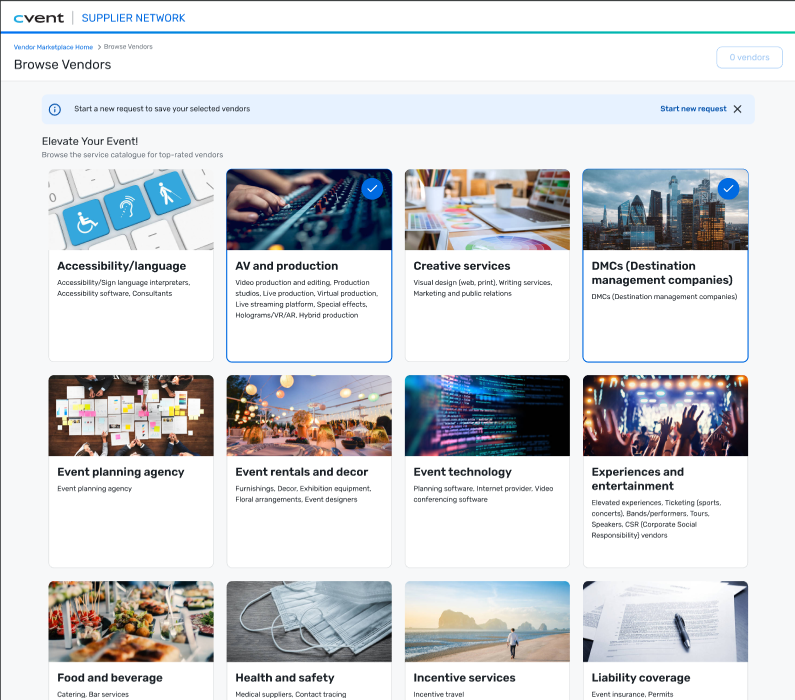Image resolution: width=795 pixels, height=700 pixels.
Task: Select the Accessibility/language card image
Action: (x=131, y=209)
